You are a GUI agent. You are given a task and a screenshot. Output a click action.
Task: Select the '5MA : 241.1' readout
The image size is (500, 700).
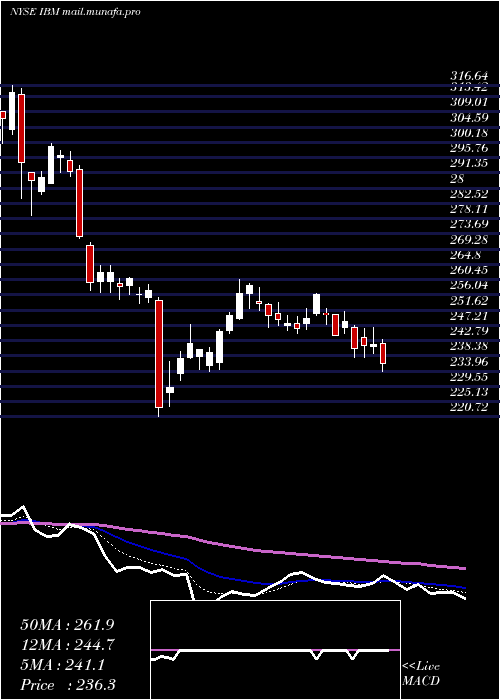tap(63, 665)
